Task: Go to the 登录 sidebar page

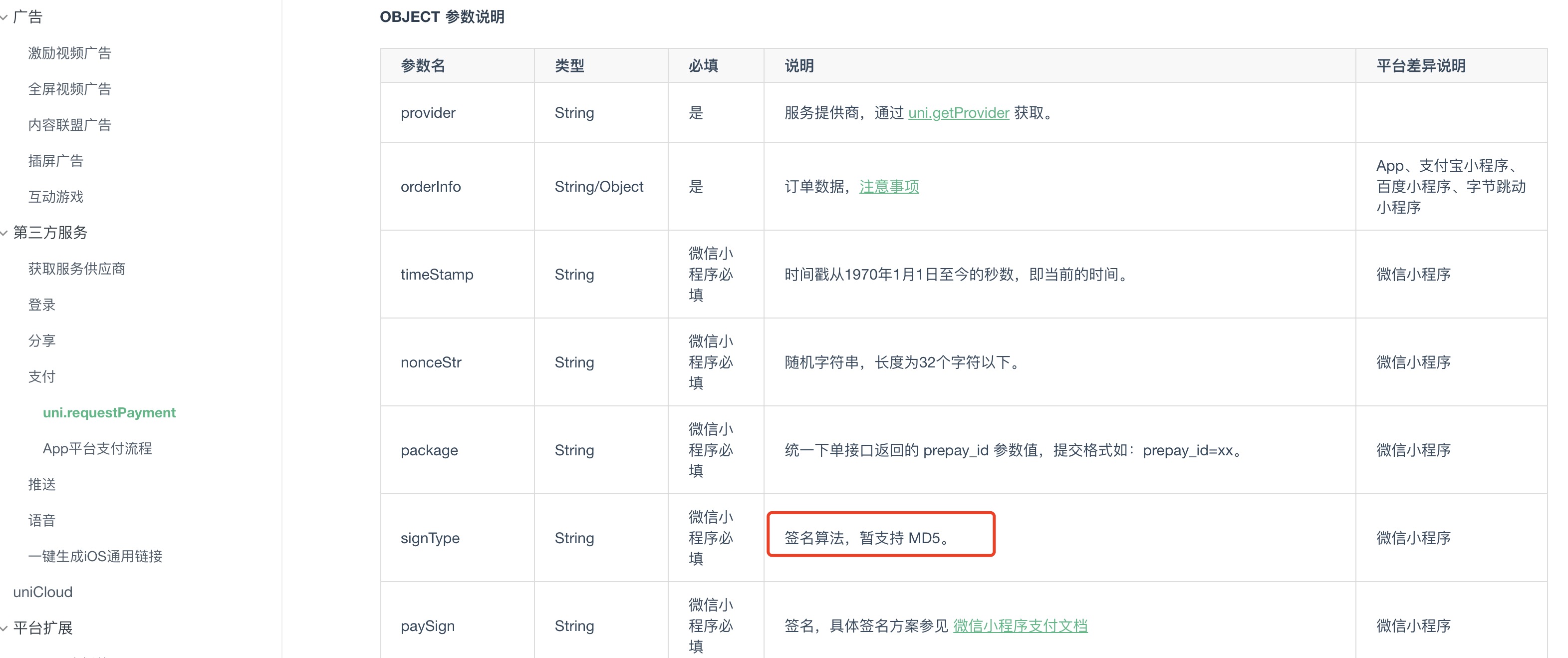Action: (41, 305)
